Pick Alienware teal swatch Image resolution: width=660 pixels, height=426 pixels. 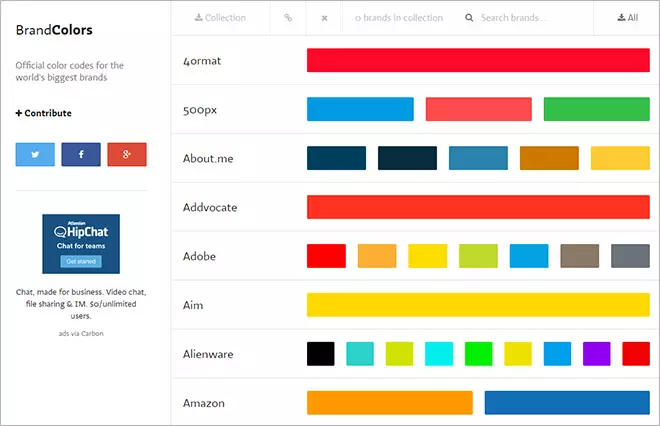tap(360, 354)
